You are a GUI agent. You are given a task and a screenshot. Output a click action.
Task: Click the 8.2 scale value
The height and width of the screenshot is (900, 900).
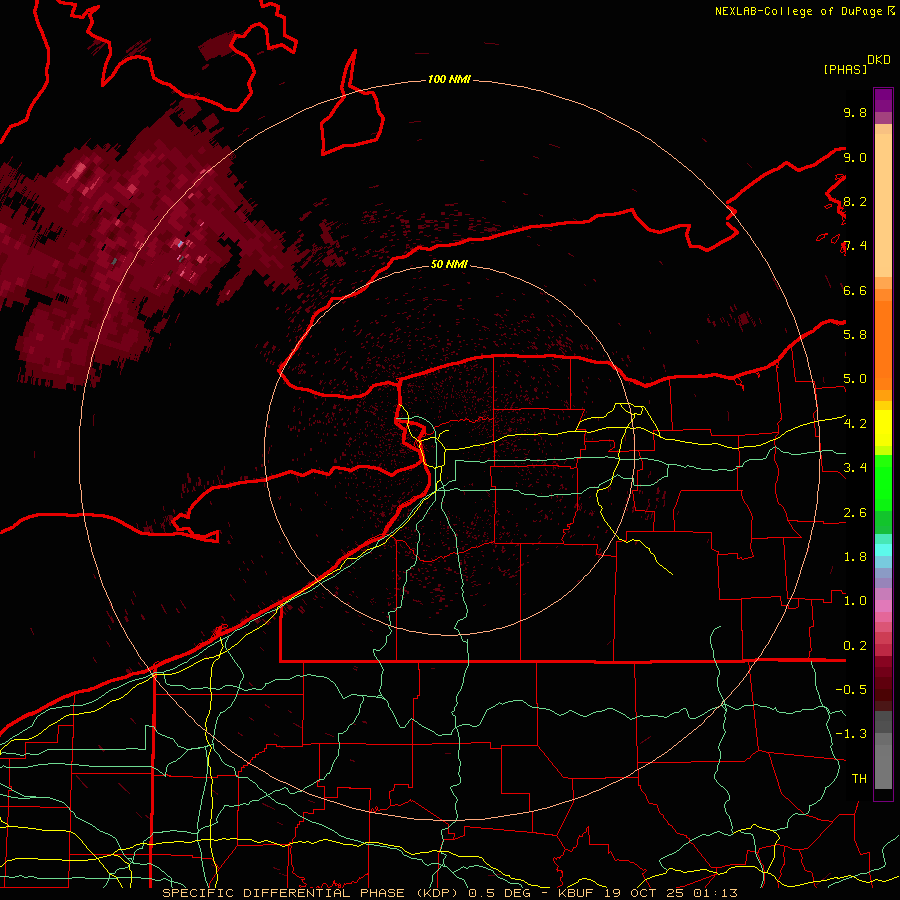coord(855,201)
